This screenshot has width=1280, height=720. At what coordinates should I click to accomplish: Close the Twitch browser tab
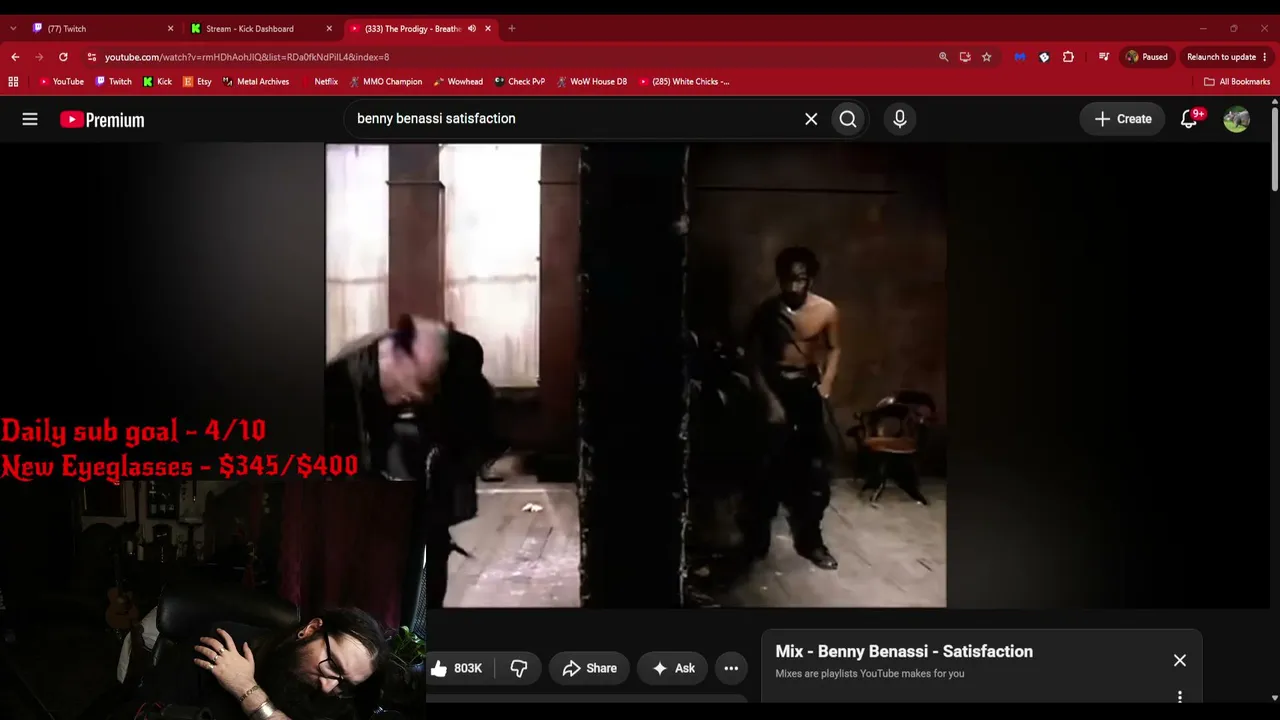click(170, 29)
